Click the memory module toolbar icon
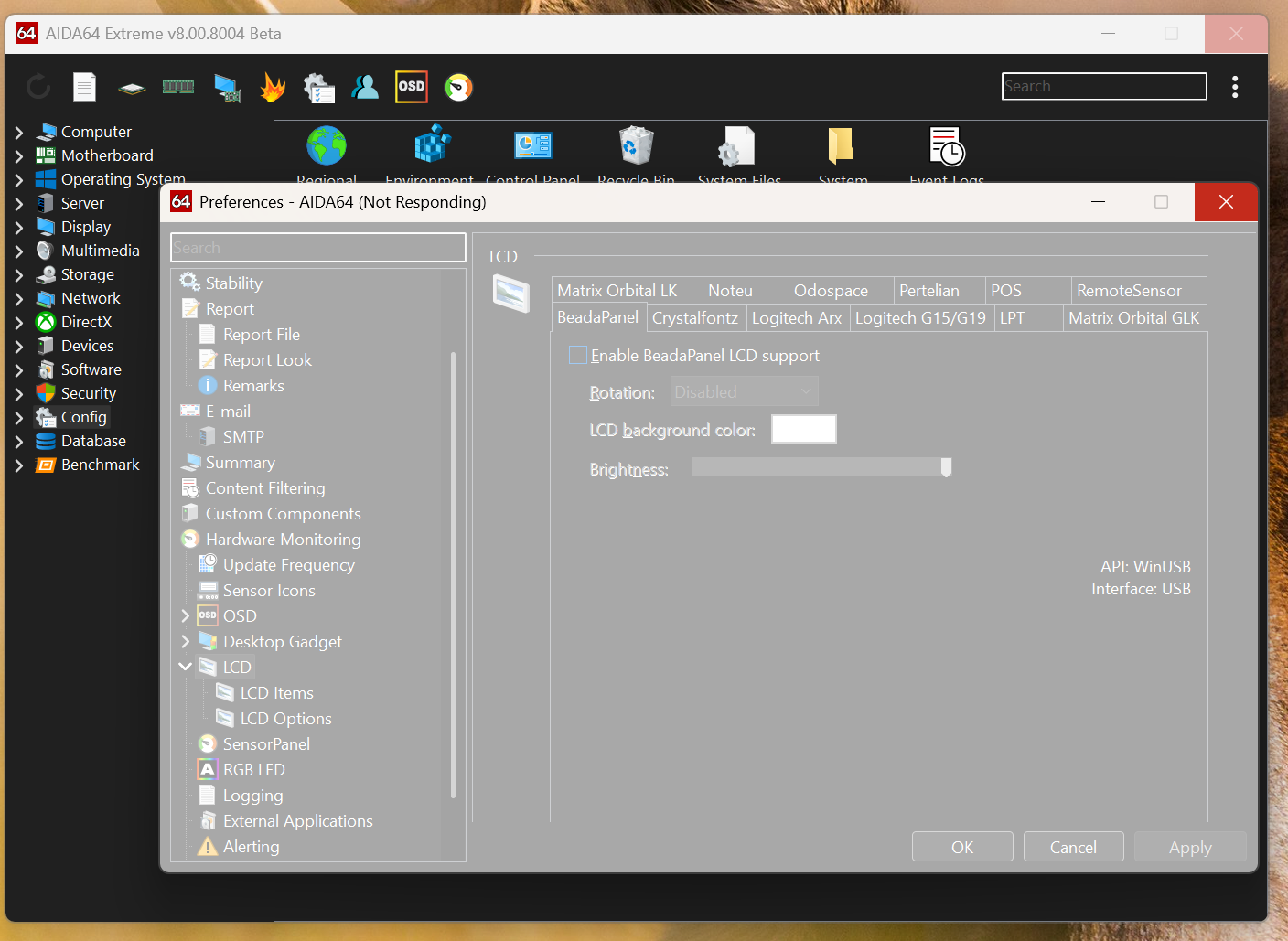Image resolution: width=1288 pixels, height=941 pixels. pyautogui.click(x=178, y=88)
